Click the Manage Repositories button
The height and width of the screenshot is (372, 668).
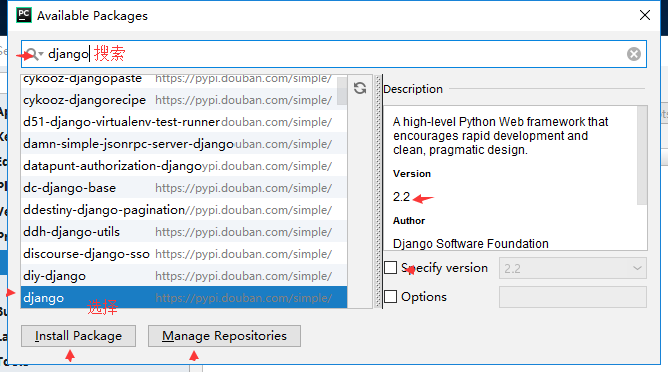point(224,336)
